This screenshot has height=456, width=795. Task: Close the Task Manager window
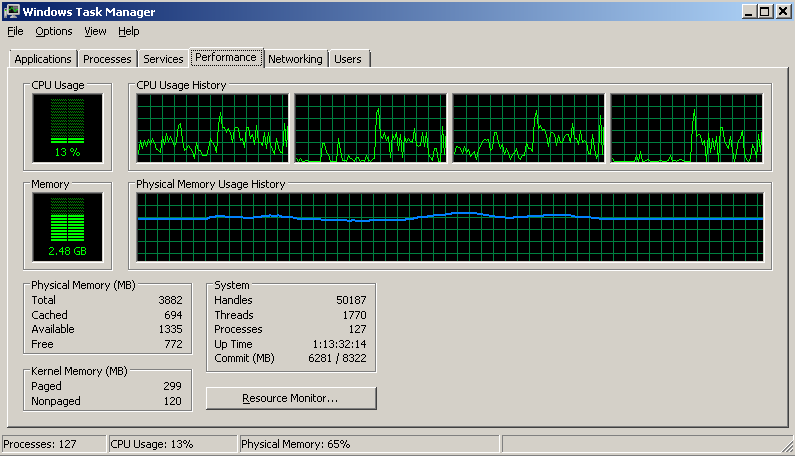pos(783,11)
